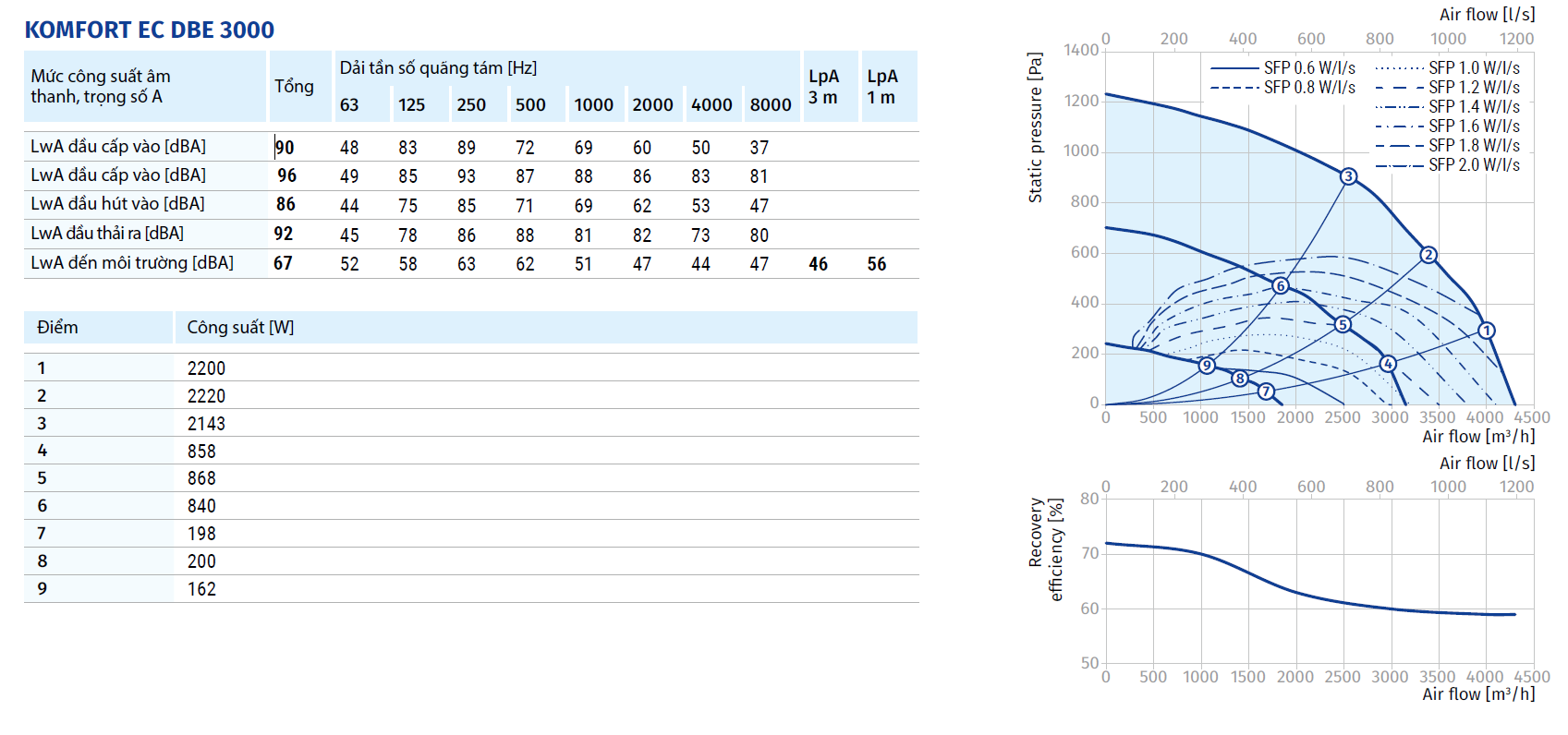Screen dimensions: 1568x735
Task: Select the 8000 Hz column header
Action: click(x=771, y=105)
